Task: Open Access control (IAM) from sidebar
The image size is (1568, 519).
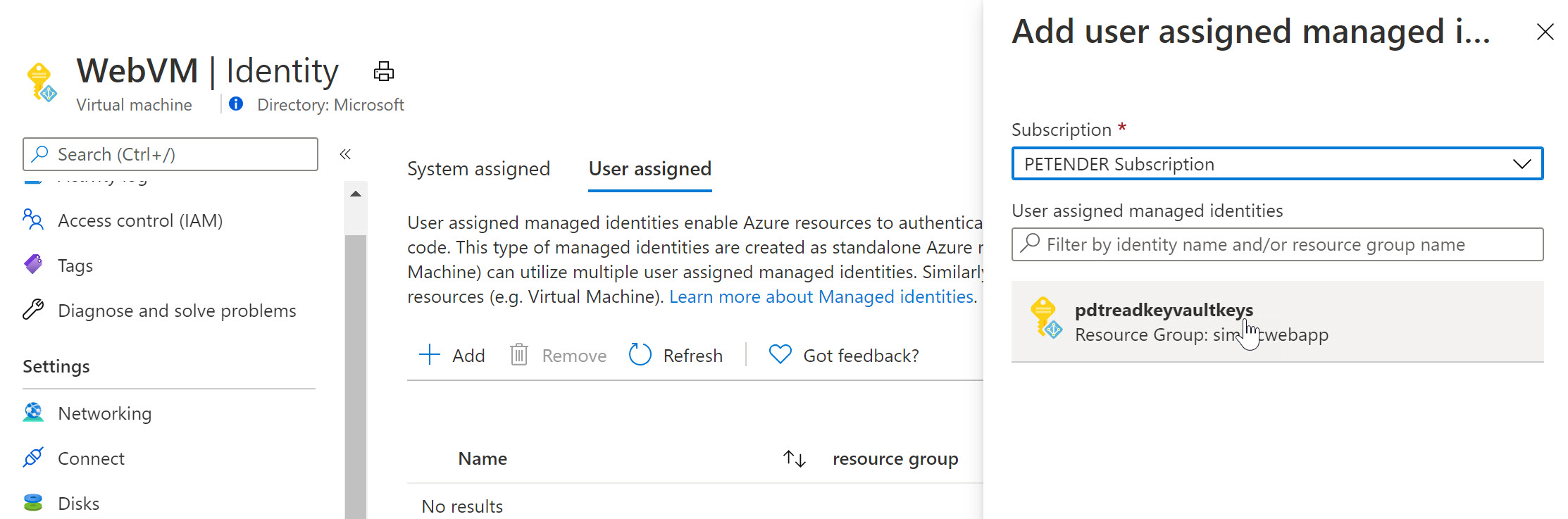Action: coord(139,220)
